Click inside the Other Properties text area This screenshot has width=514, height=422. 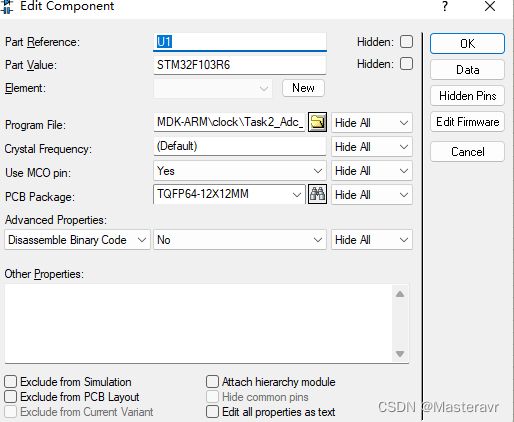click(198, 323)
